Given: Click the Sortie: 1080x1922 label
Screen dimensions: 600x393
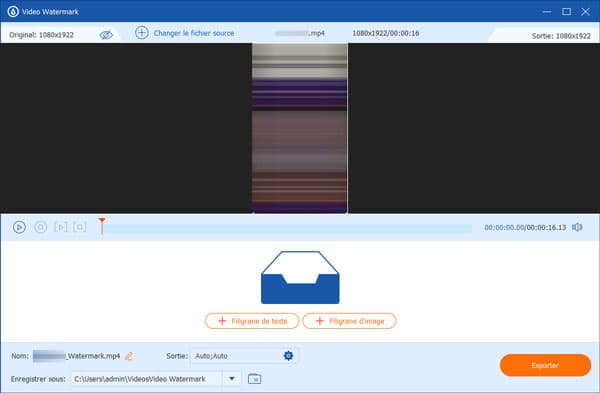Looking at the screenshot, I should tap(561, 36).
